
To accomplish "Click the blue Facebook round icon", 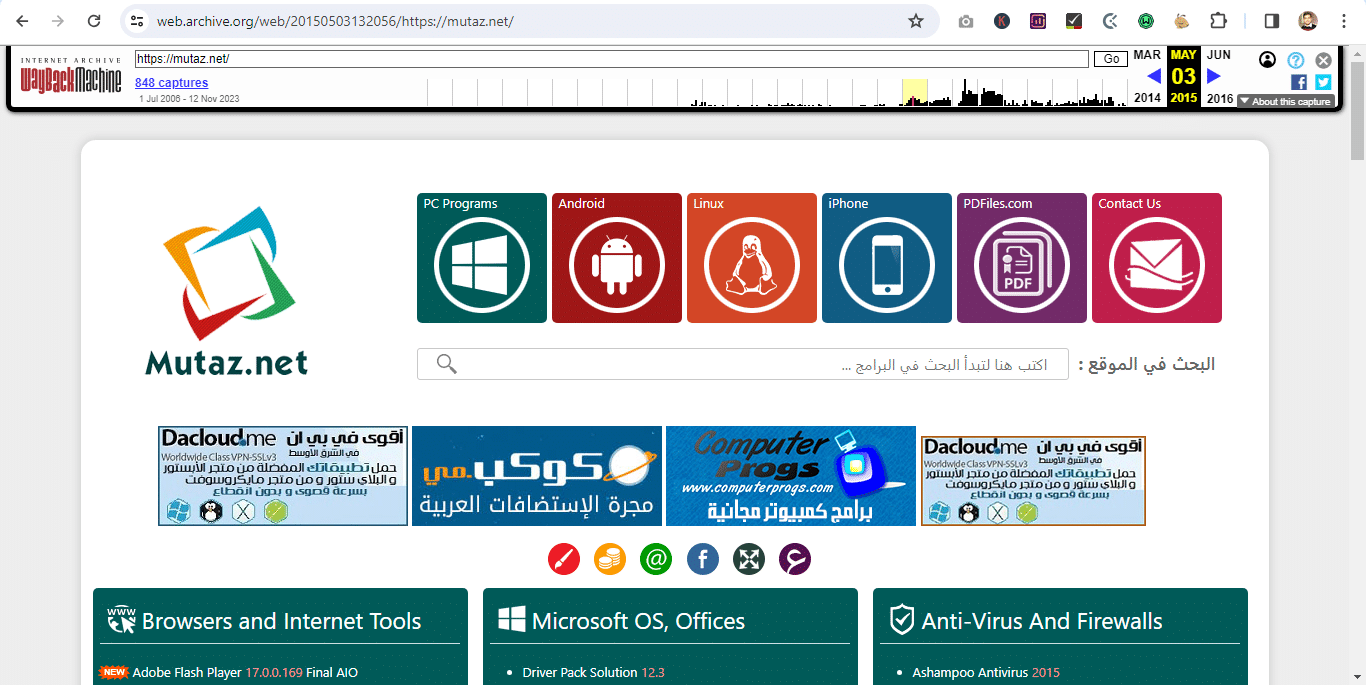I will [703, 559].
